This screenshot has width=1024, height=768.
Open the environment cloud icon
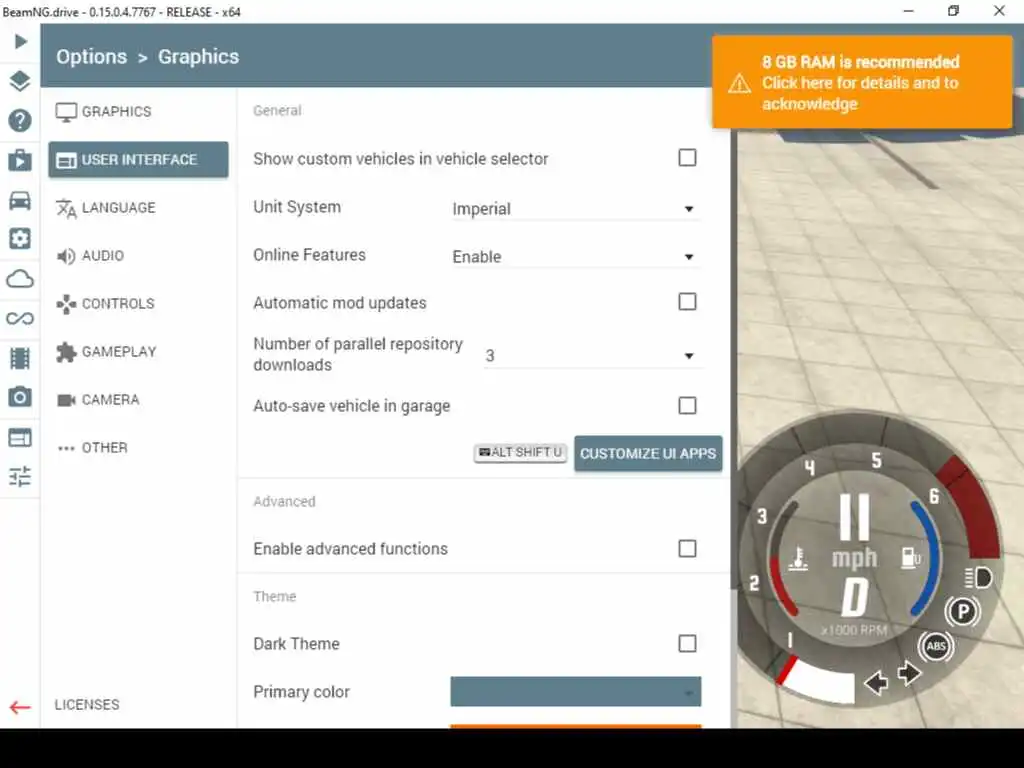(20, 279)
